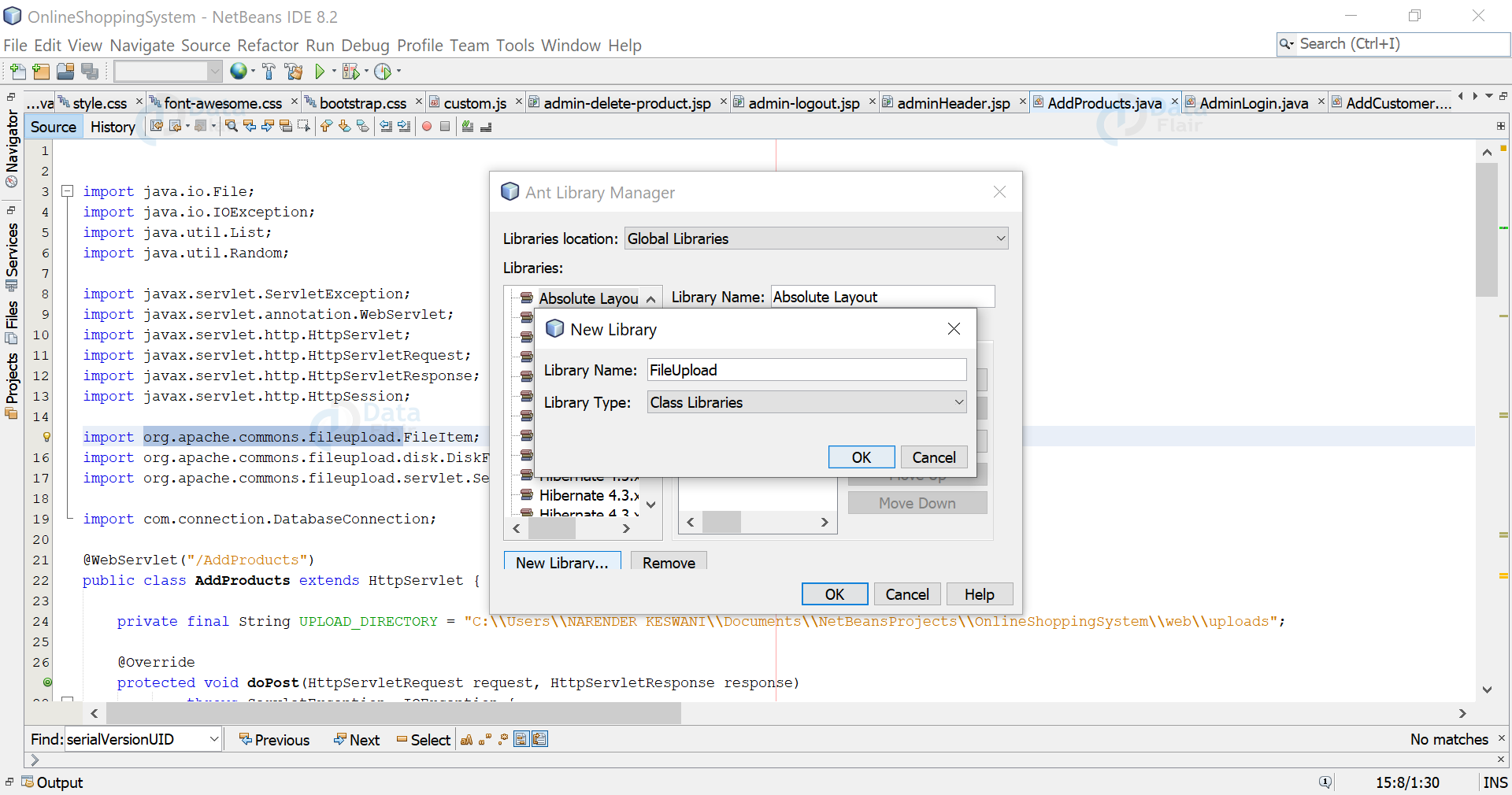Open the Run Project dropdown arrow
The height and width of the screenshot is (795, 1512).
tap(334, 72)
